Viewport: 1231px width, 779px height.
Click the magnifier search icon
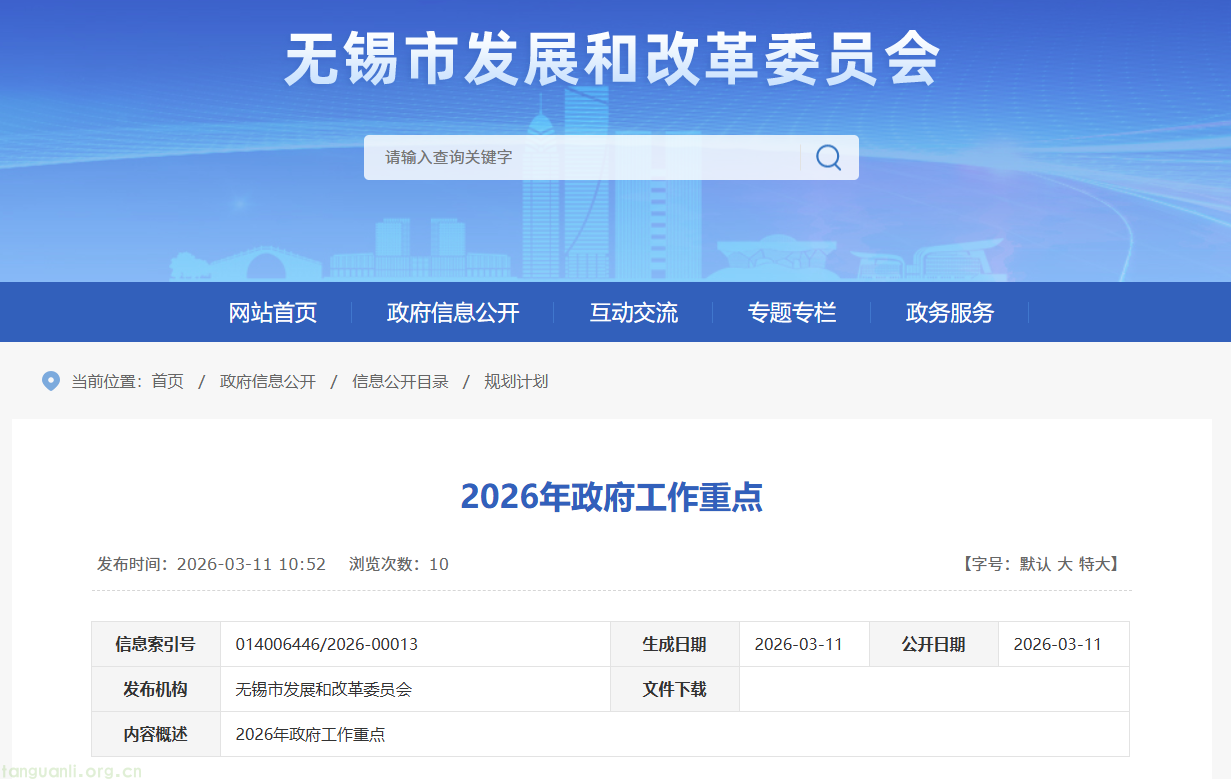[x=828, y=158]
